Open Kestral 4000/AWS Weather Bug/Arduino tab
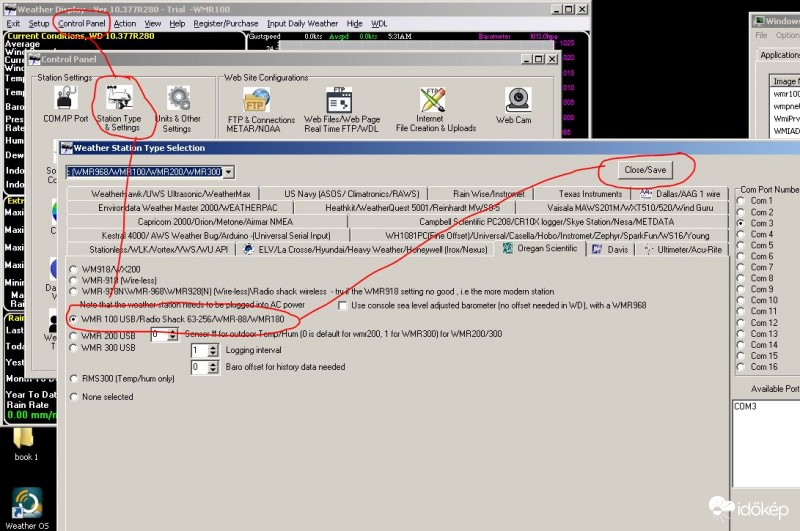Viewport: 800px width, 531px height. pos(208,235)
